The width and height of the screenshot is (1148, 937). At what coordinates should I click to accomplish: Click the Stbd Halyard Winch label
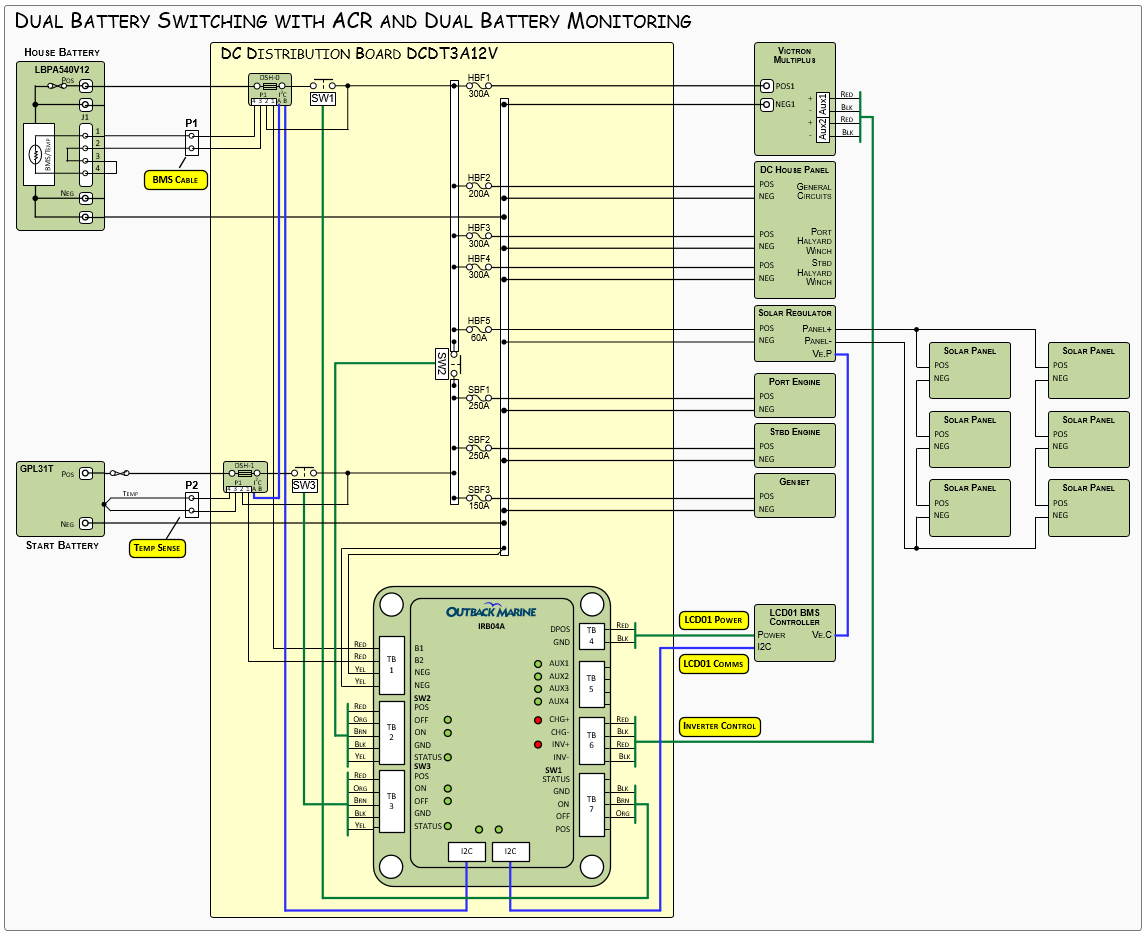tap(814, 272)
